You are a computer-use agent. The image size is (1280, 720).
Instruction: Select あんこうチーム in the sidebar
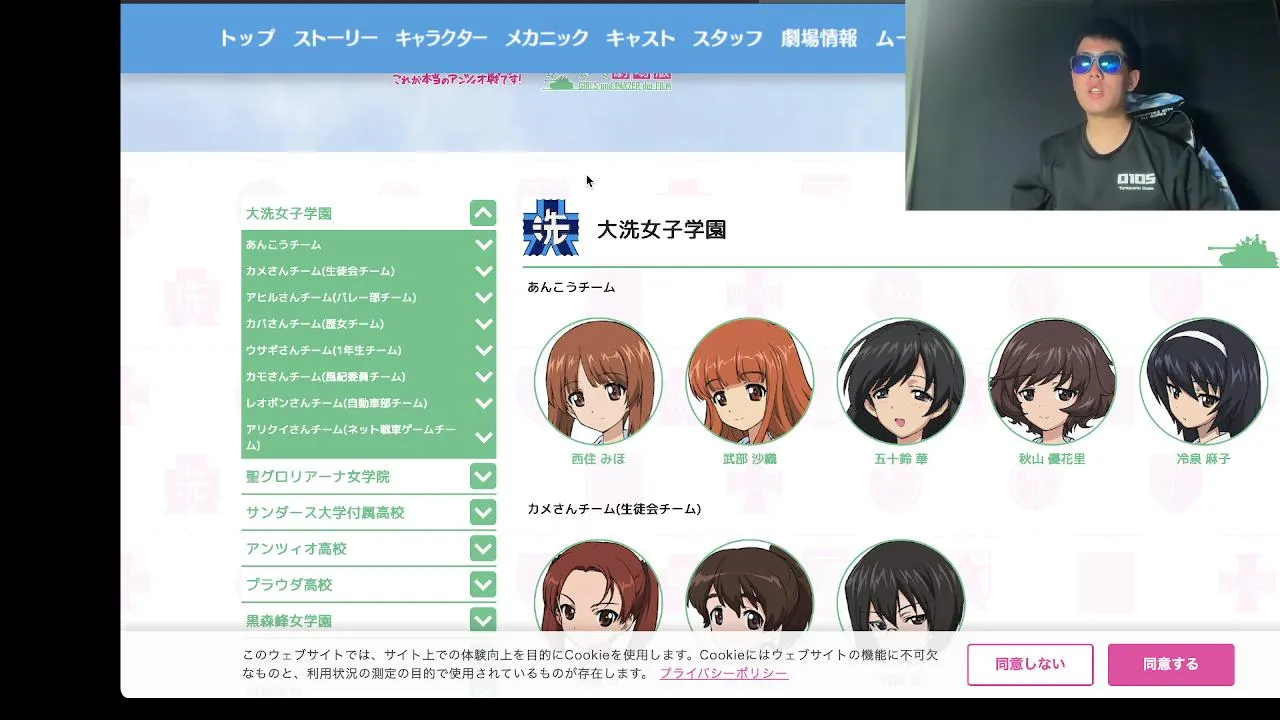284,244
